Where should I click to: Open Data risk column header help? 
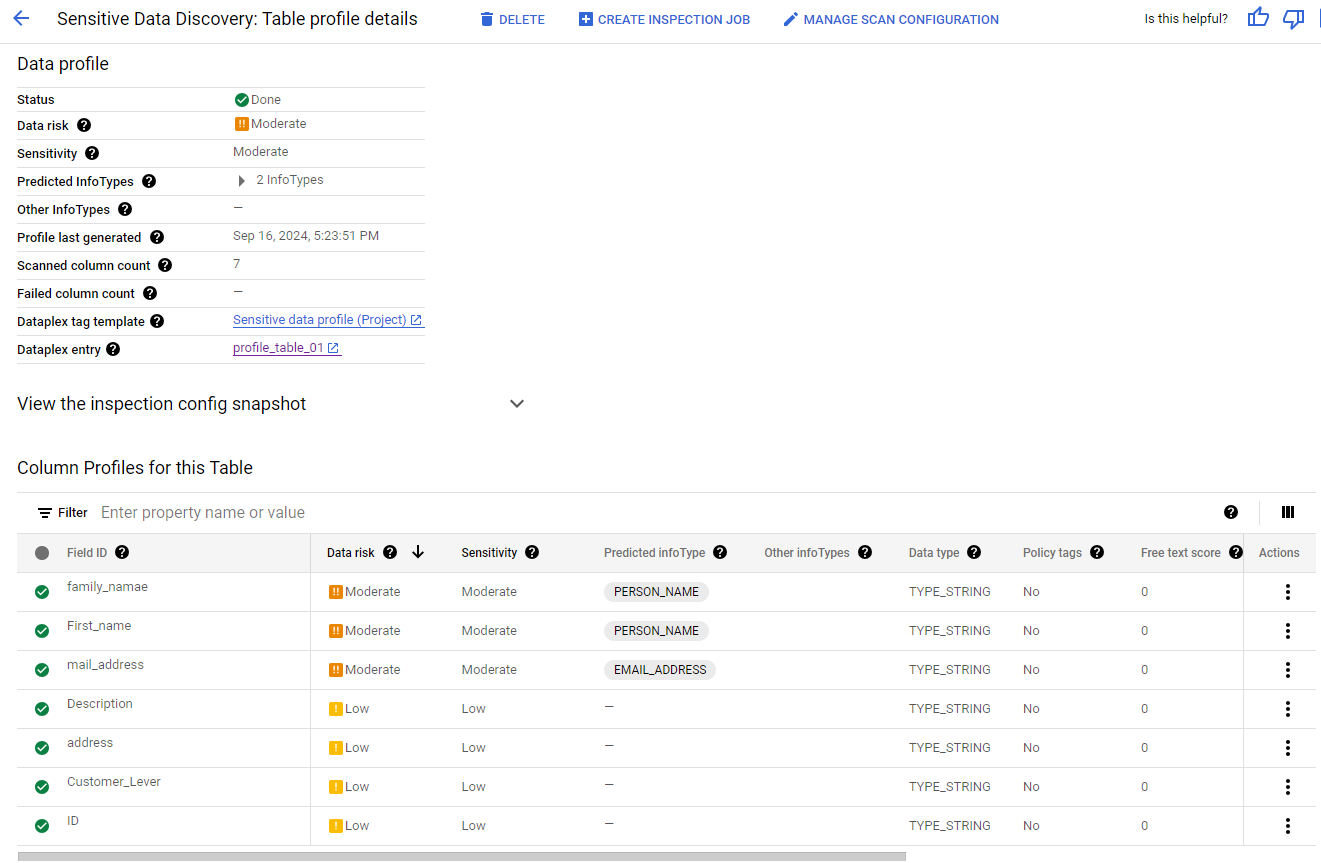(x=390, y=553)
